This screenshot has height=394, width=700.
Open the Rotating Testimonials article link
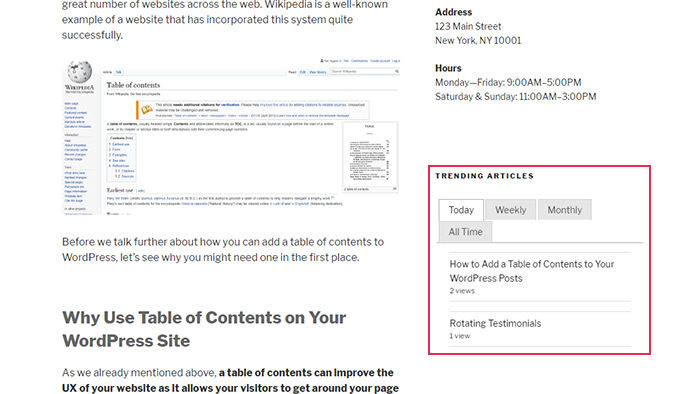point(495,323)
